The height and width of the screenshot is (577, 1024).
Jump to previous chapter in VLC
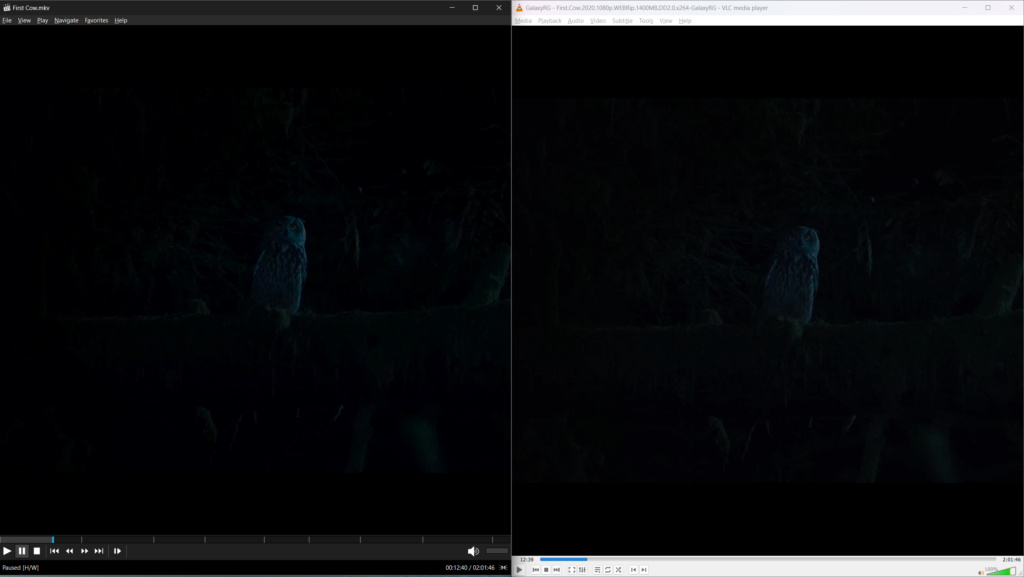(x=633, y=570)
